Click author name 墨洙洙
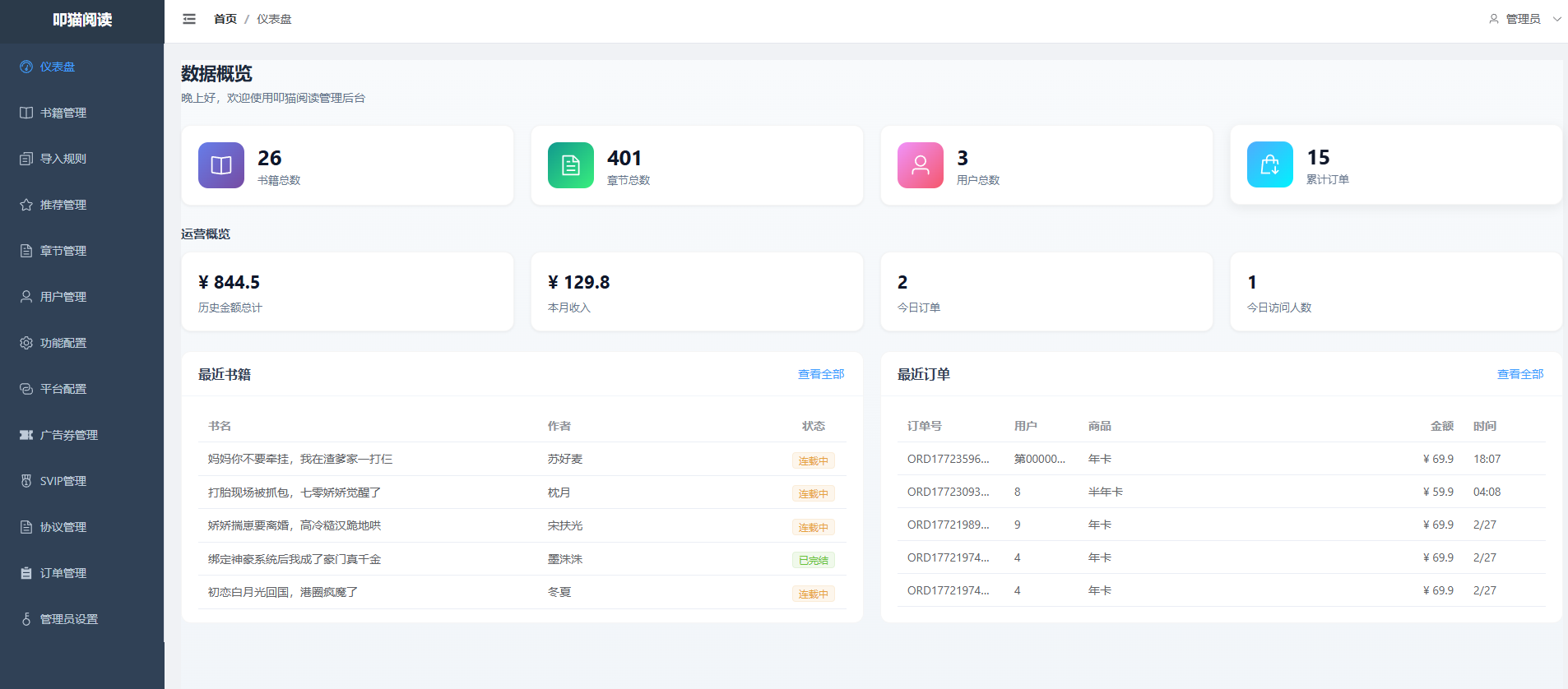Screen dimensions: 1568x689 click(x=565, y=559)
